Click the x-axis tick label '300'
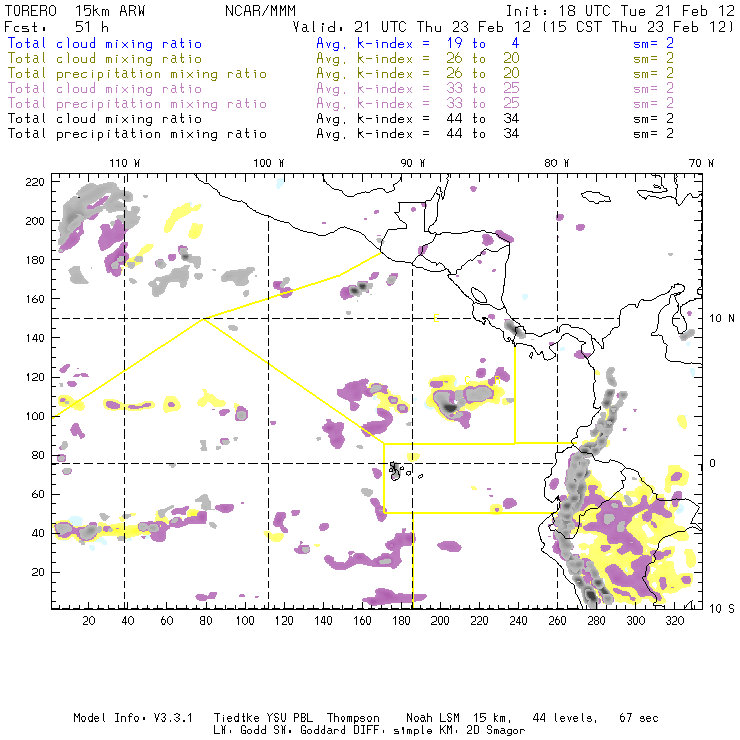Viewport: 740px width, 740px height. point(636,621)
